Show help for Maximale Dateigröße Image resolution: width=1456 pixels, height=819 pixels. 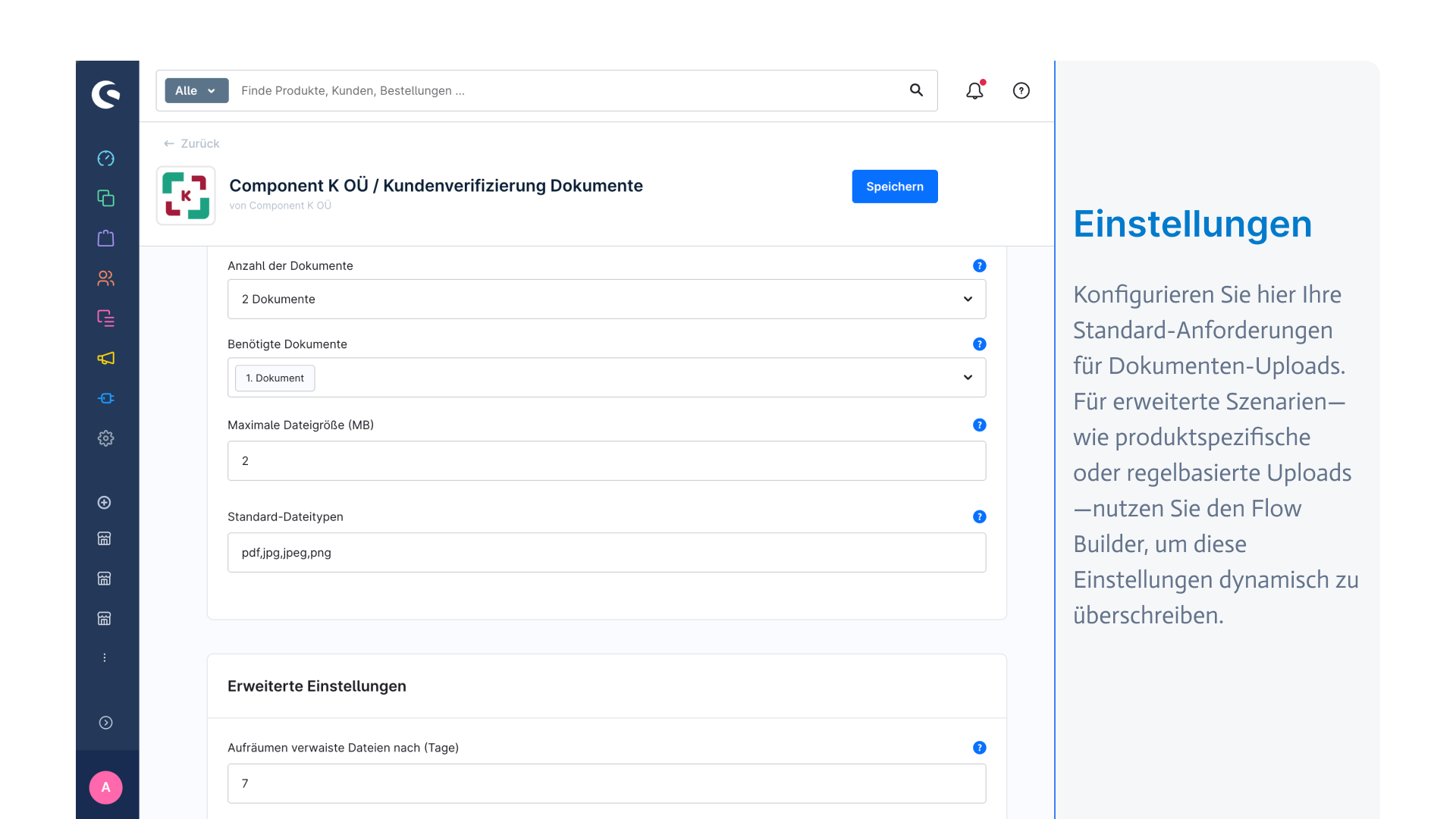(x=980, y=425)
